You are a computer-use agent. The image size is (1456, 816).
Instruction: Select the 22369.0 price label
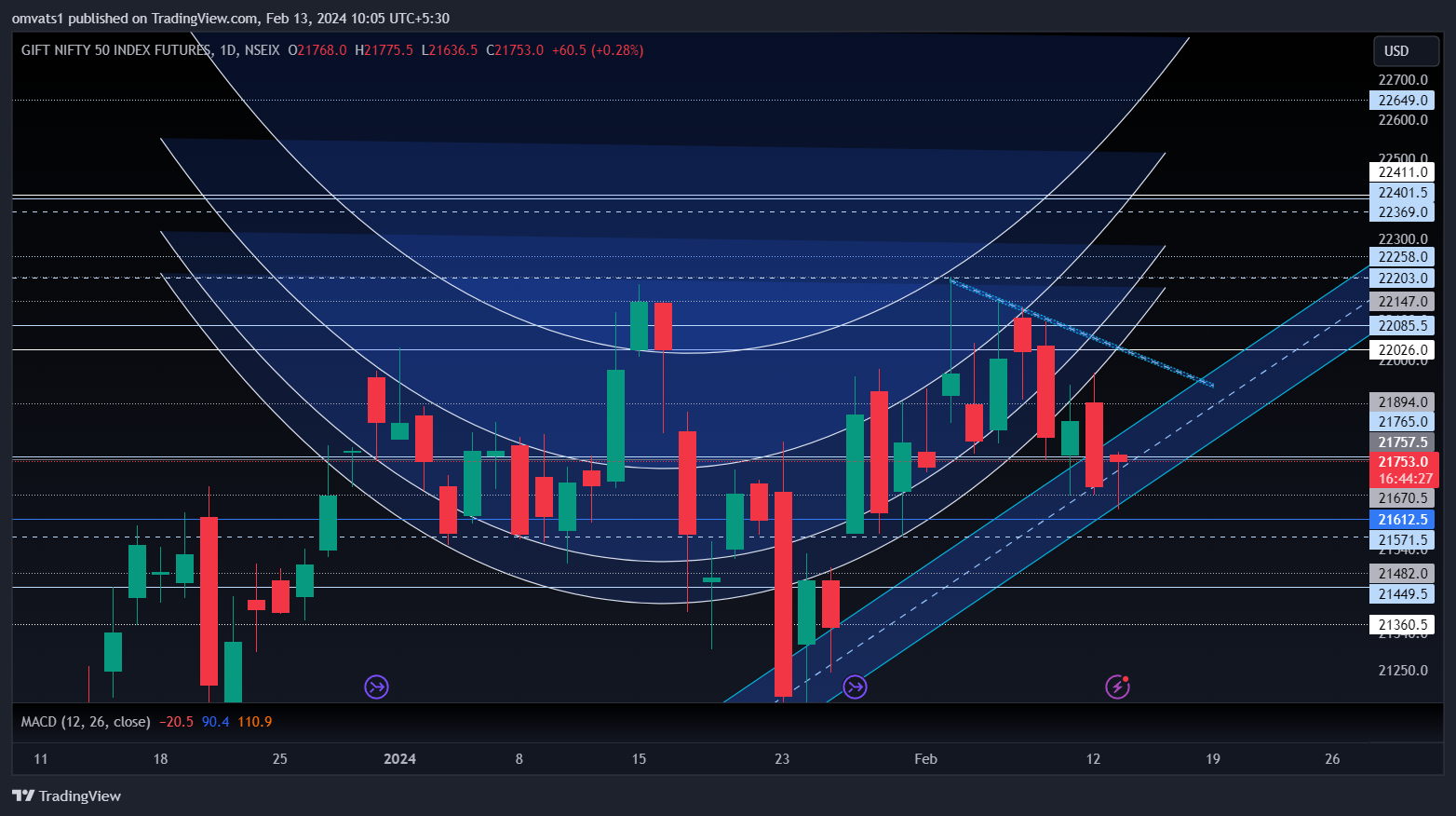click(1402, 212)
